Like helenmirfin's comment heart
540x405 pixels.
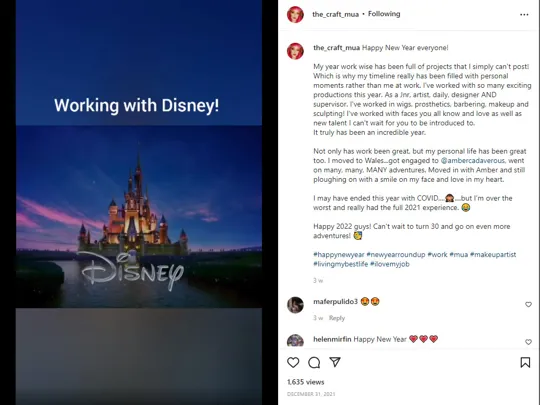[x=528, y=342]
